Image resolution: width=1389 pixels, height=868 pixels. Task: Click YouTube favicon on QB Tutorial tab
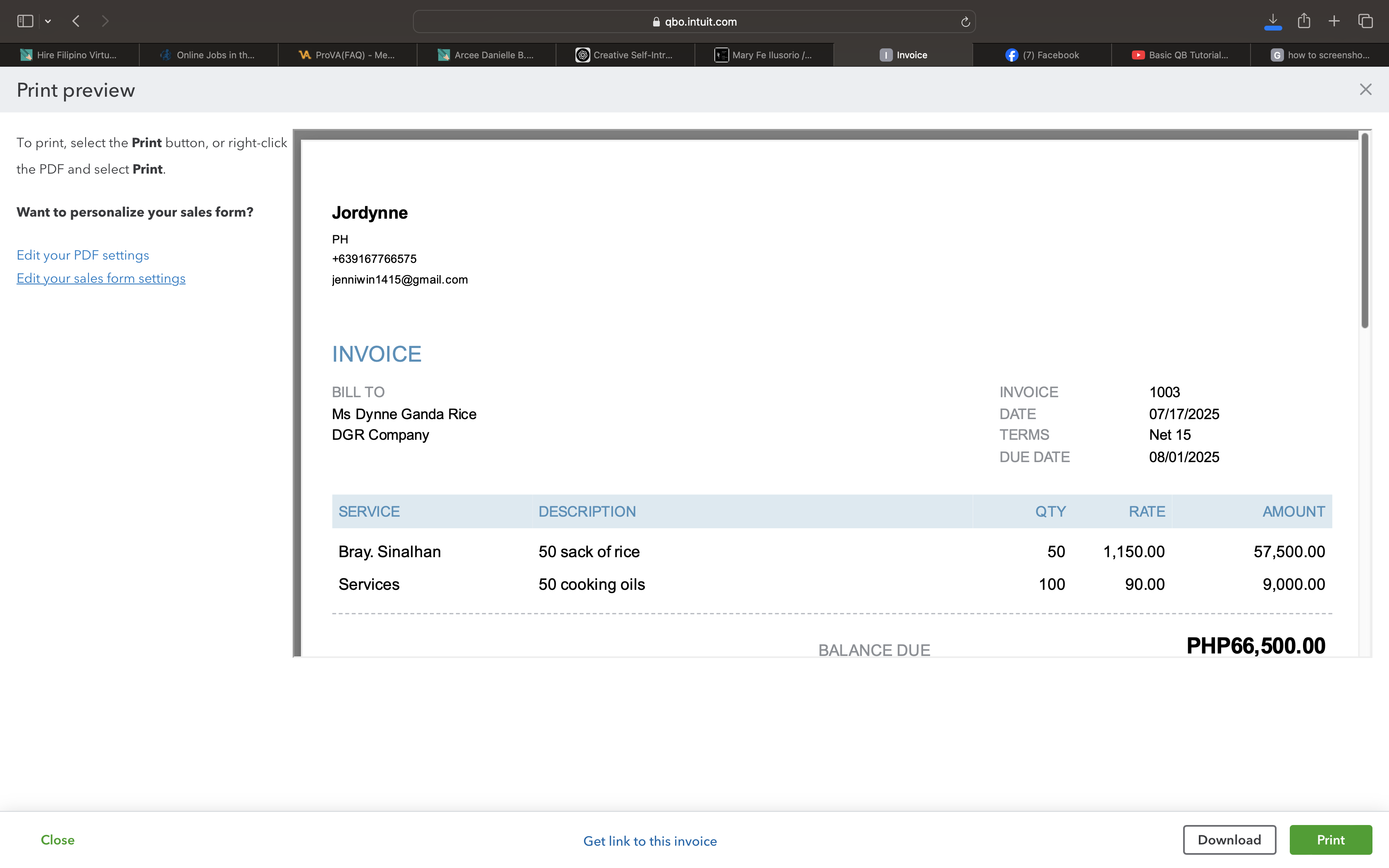pos(1138,55)
